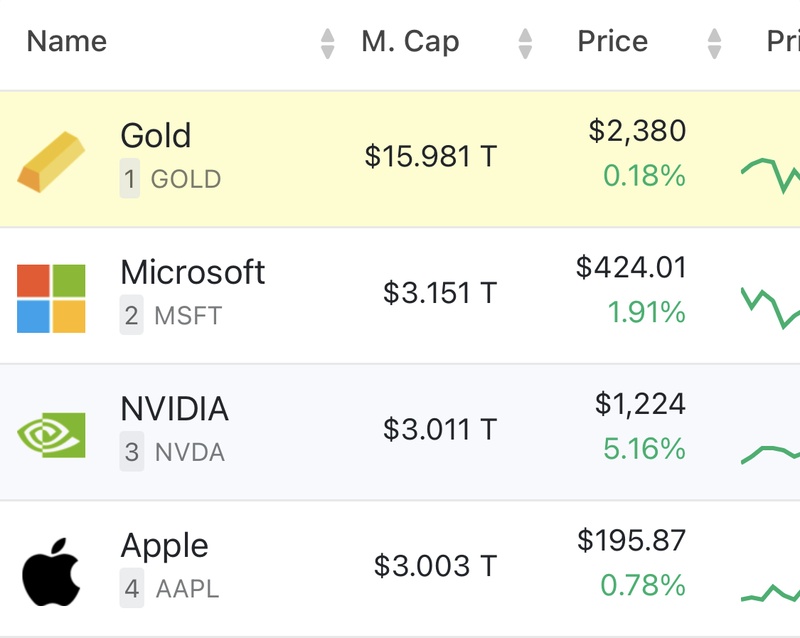
Task: Click the Price column header
Action: 612,42
